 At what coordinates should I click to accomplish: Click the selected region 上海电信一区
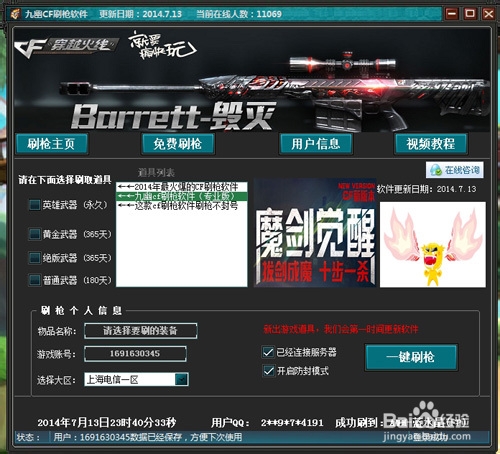coord(112,379)
